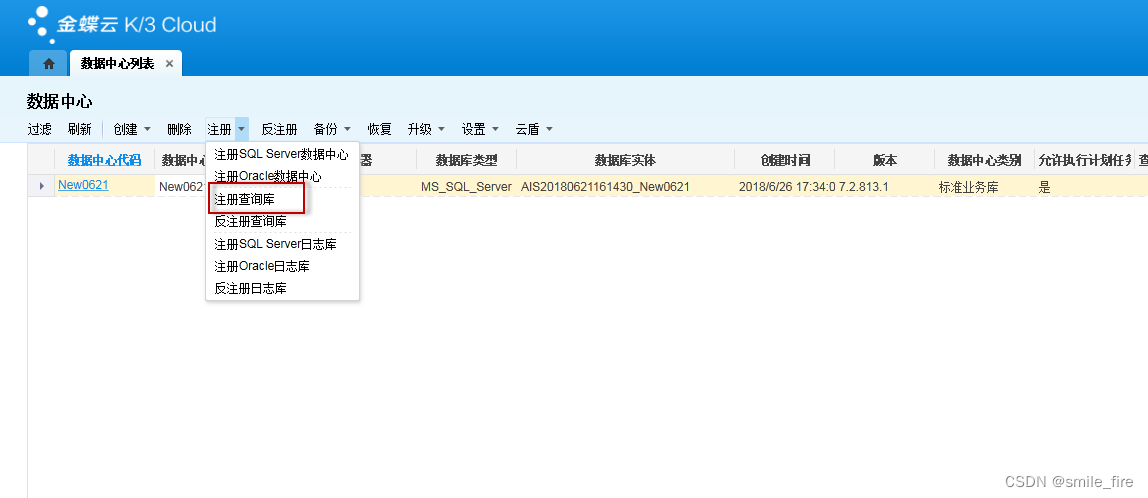Click the 恢复 toolbar button
This screenshot has width=1148, height=498.
coord(379,129)
